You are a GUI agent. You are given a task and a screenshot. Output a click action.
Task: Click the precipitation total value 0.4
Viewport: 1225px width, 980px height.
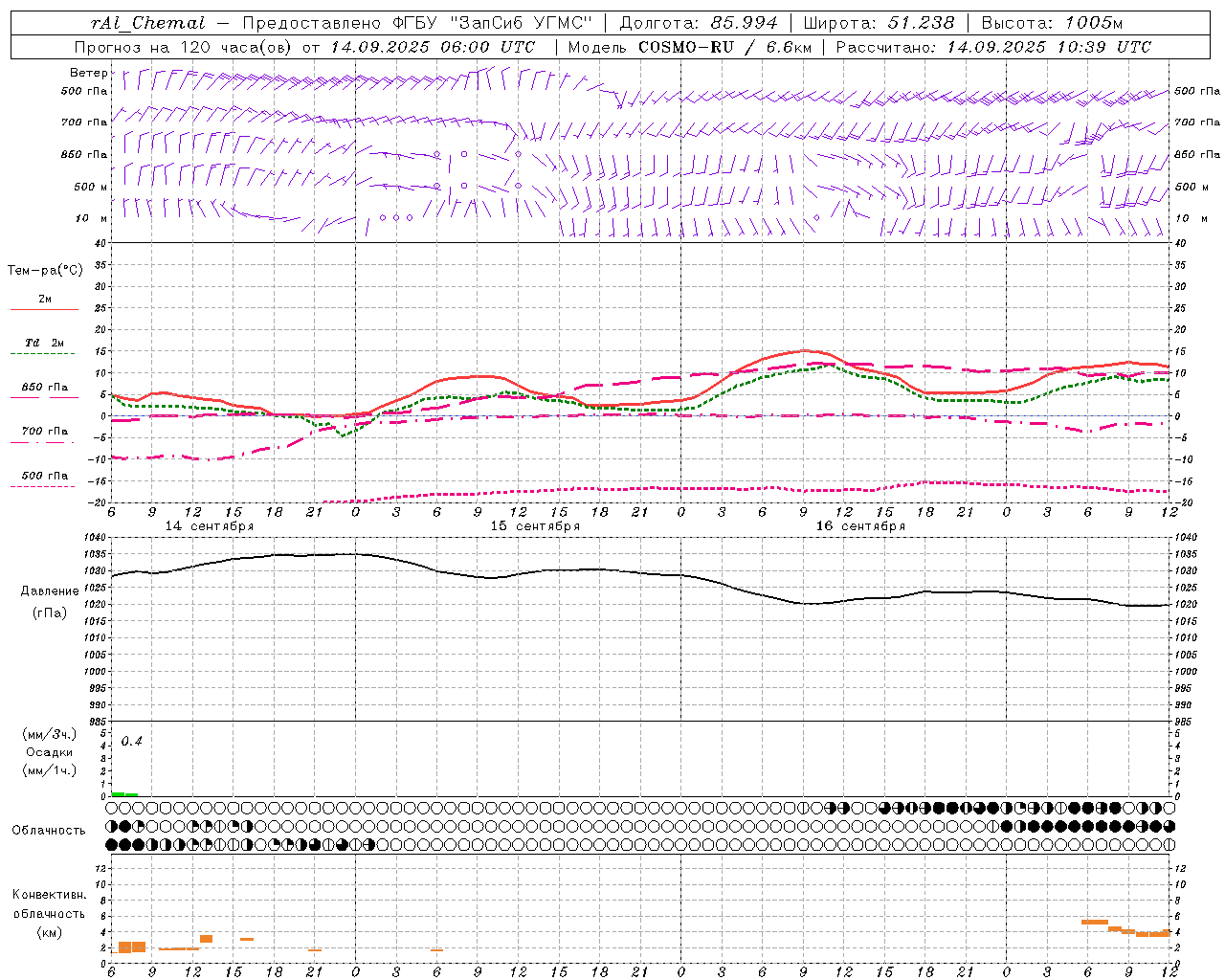click(131, 742)
